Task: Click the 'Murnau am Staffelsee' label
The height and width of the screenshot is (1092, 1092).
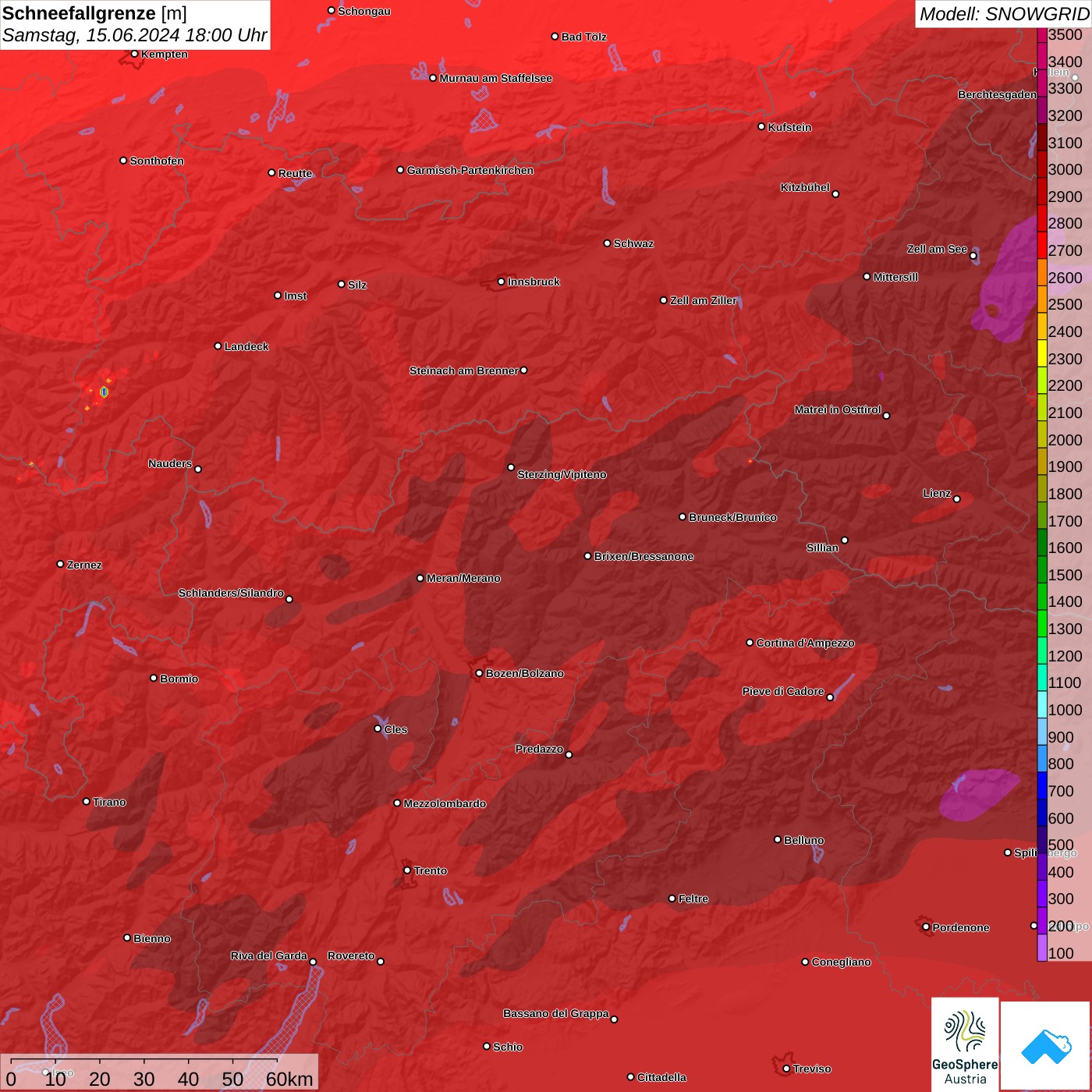Action: tap(496, 78)
